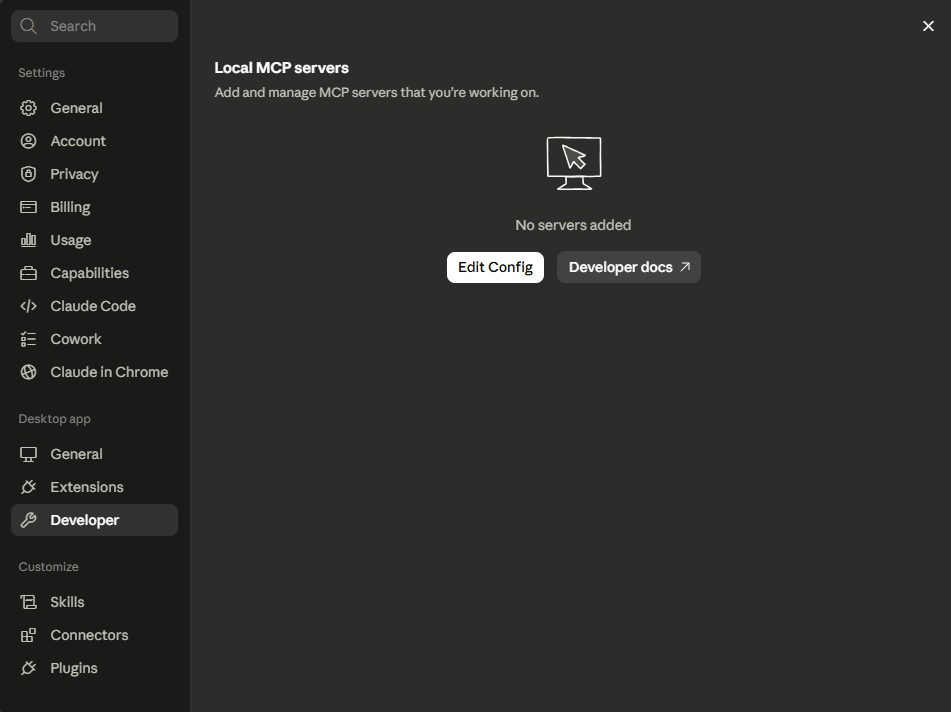Viewport: 951px width, 712px height.
Task: Click the 'Add and manage MCP servers' description
Action: coord(377,93)
